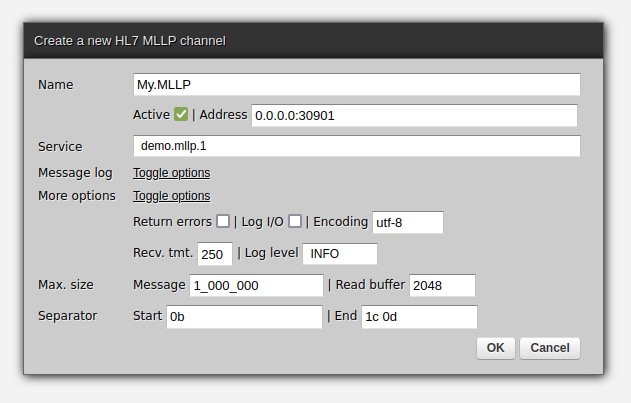Select the Service input demo.mllp.1
The width and height of the screenshot is (631, 403).
[356, 146]
